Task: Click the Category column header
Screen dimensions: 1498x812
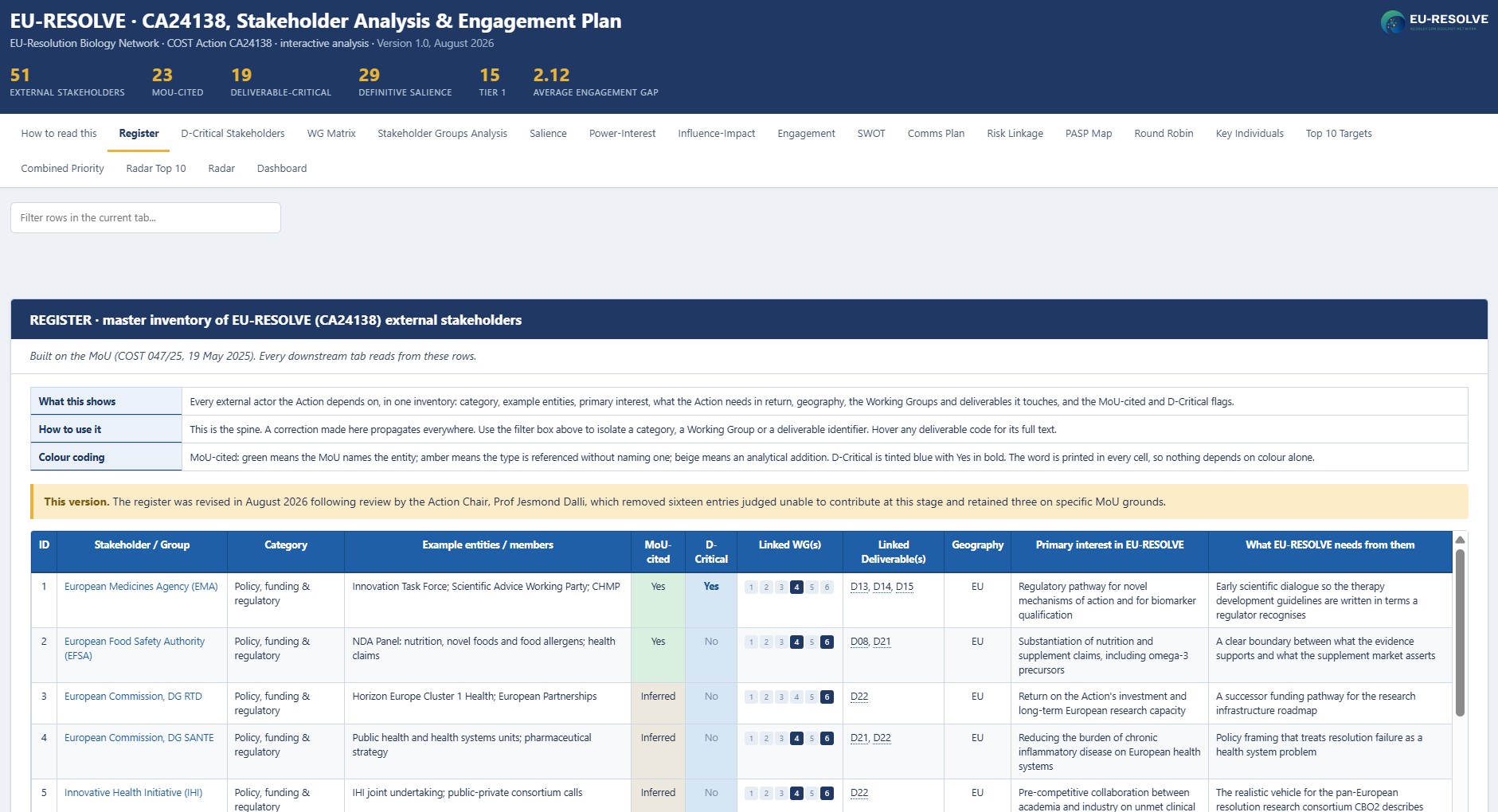Action: click(286, 552)
